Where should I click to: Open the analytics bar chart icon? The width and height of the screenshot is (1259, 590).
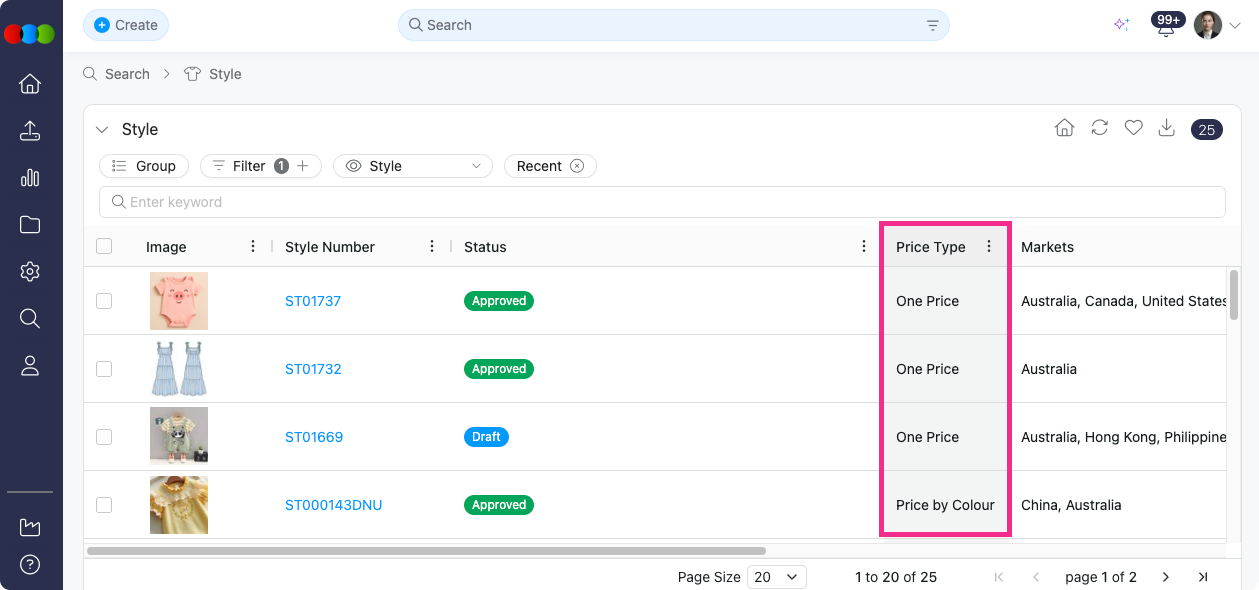point(30,178)
